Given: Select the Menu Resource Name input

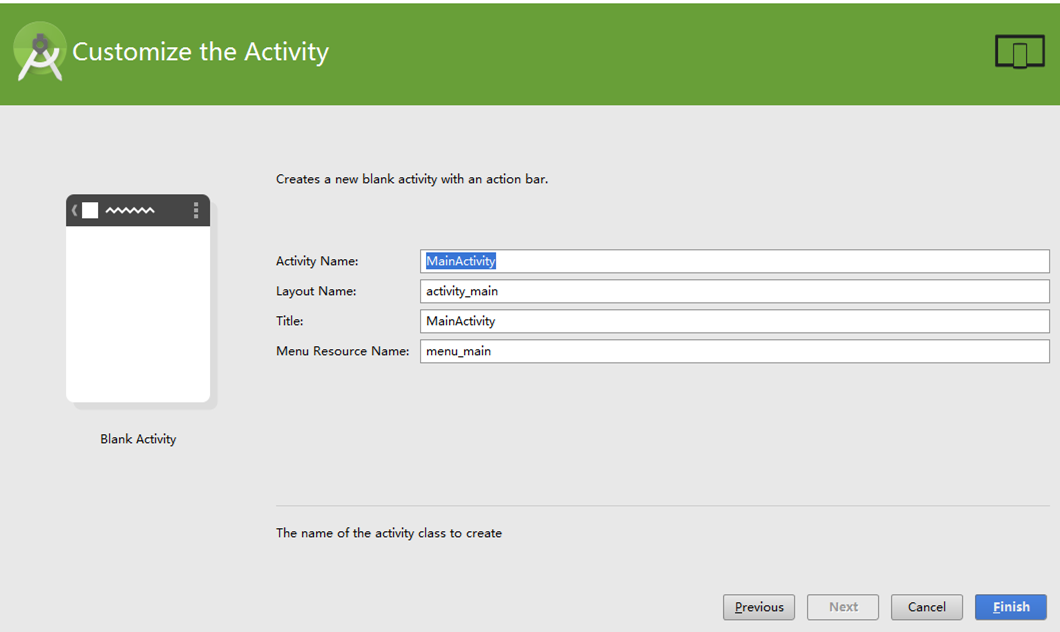Looking at the screenshot, I should 734,351.
